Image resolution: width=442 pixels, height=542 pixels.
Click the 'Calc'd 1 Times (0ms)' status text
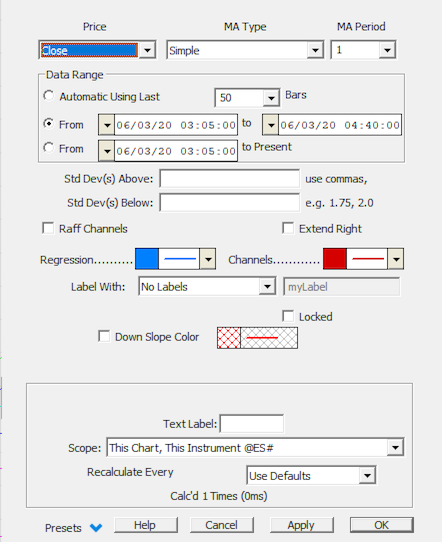pyautogui.click(x=219, y=496)
